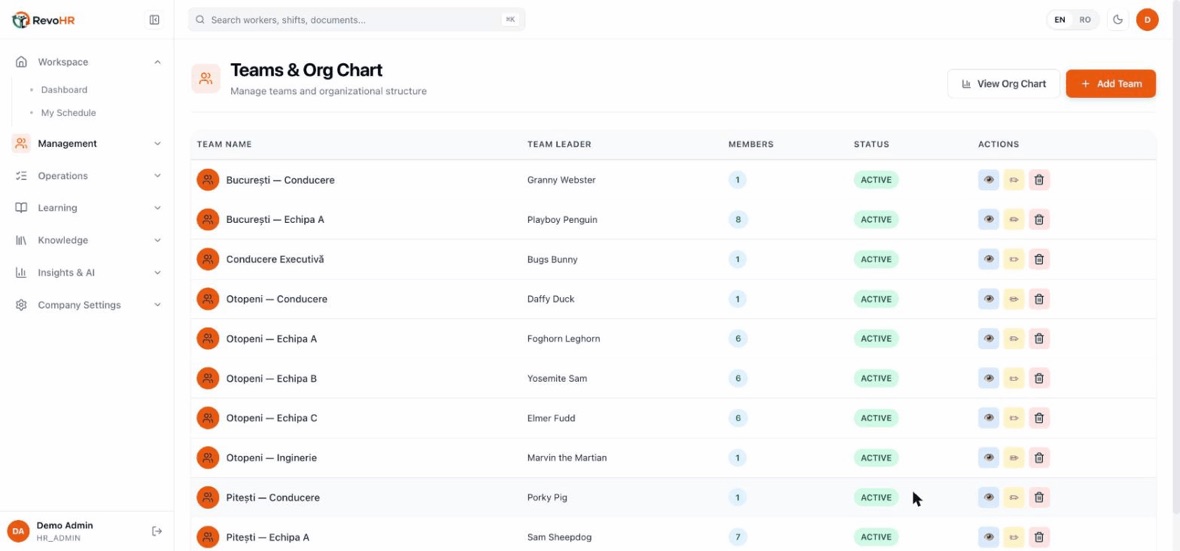Delete the Conducere Executivă team
The width and height of the screenshot is (1180, 551).
point(1039,260)
